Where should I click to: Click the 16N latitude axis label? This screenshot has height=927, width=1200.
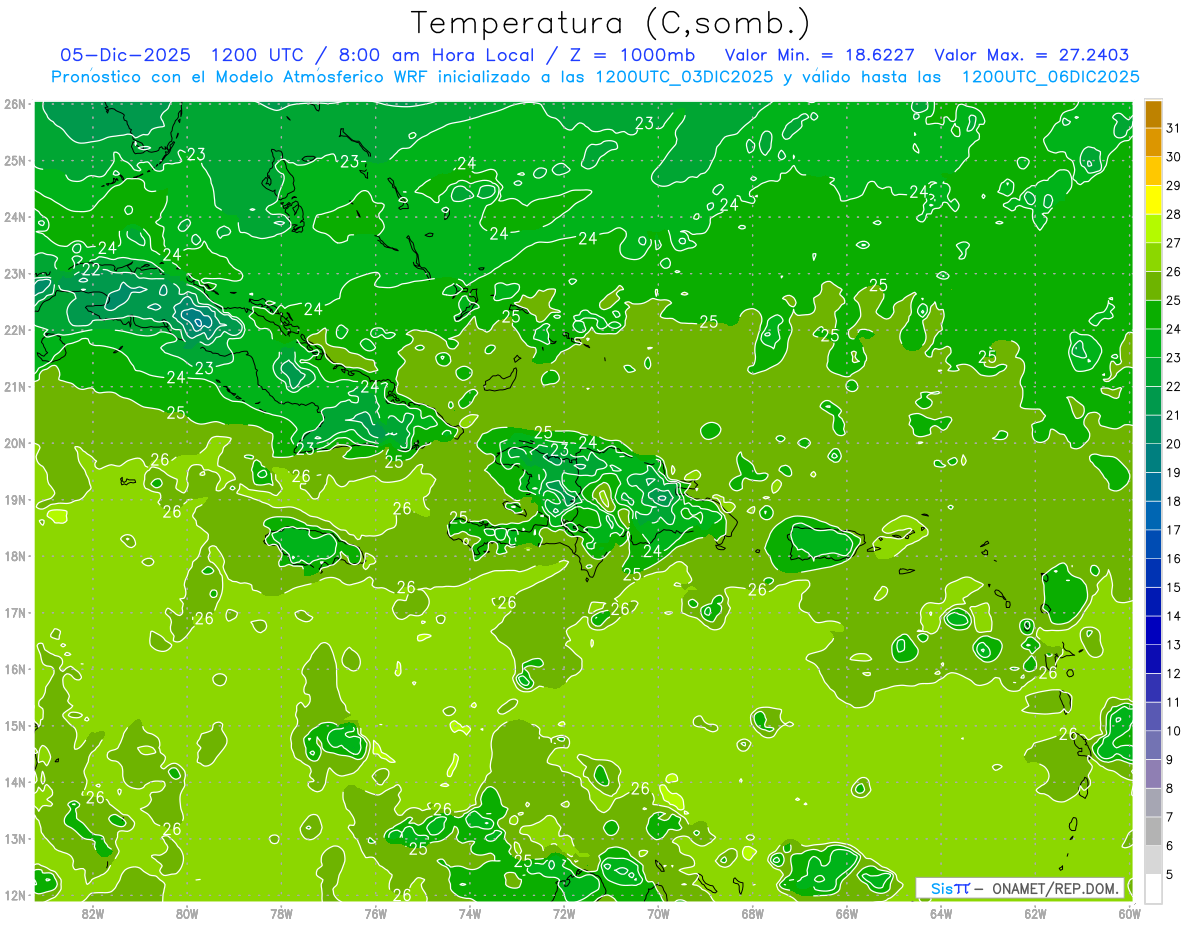pos(15,669)
